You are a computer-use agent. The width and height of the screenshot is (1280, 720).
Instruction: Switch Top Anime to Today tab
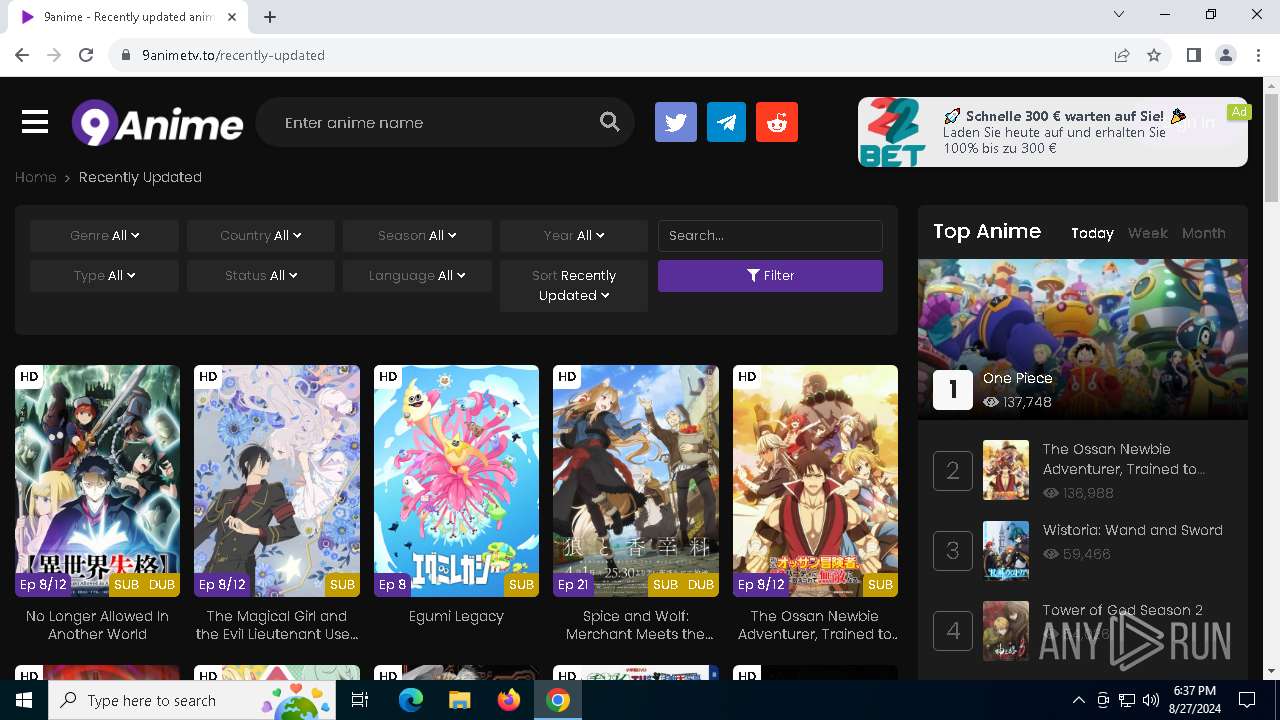coord(1092,233)
